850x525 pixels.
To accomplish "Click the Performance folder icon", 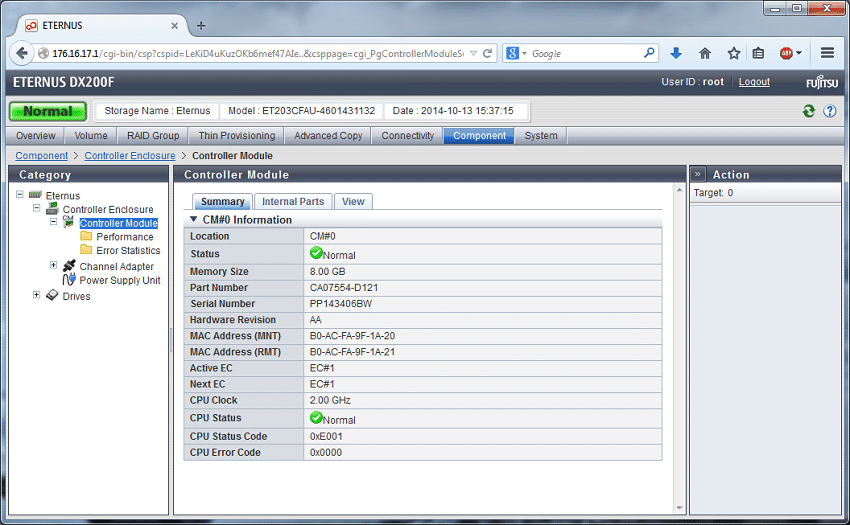I will [x=86, y=236].
